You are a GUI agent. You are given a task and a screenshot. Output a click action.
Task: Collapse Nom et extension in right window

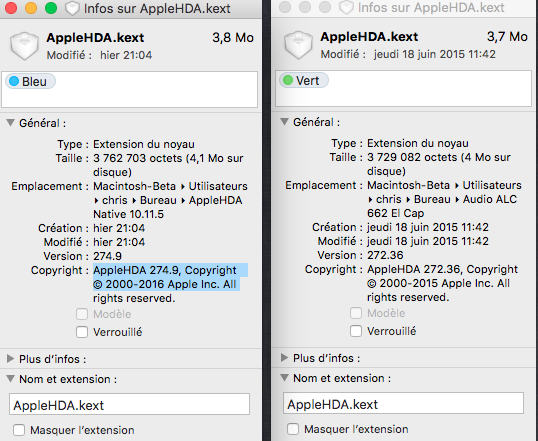pos(284,378)
